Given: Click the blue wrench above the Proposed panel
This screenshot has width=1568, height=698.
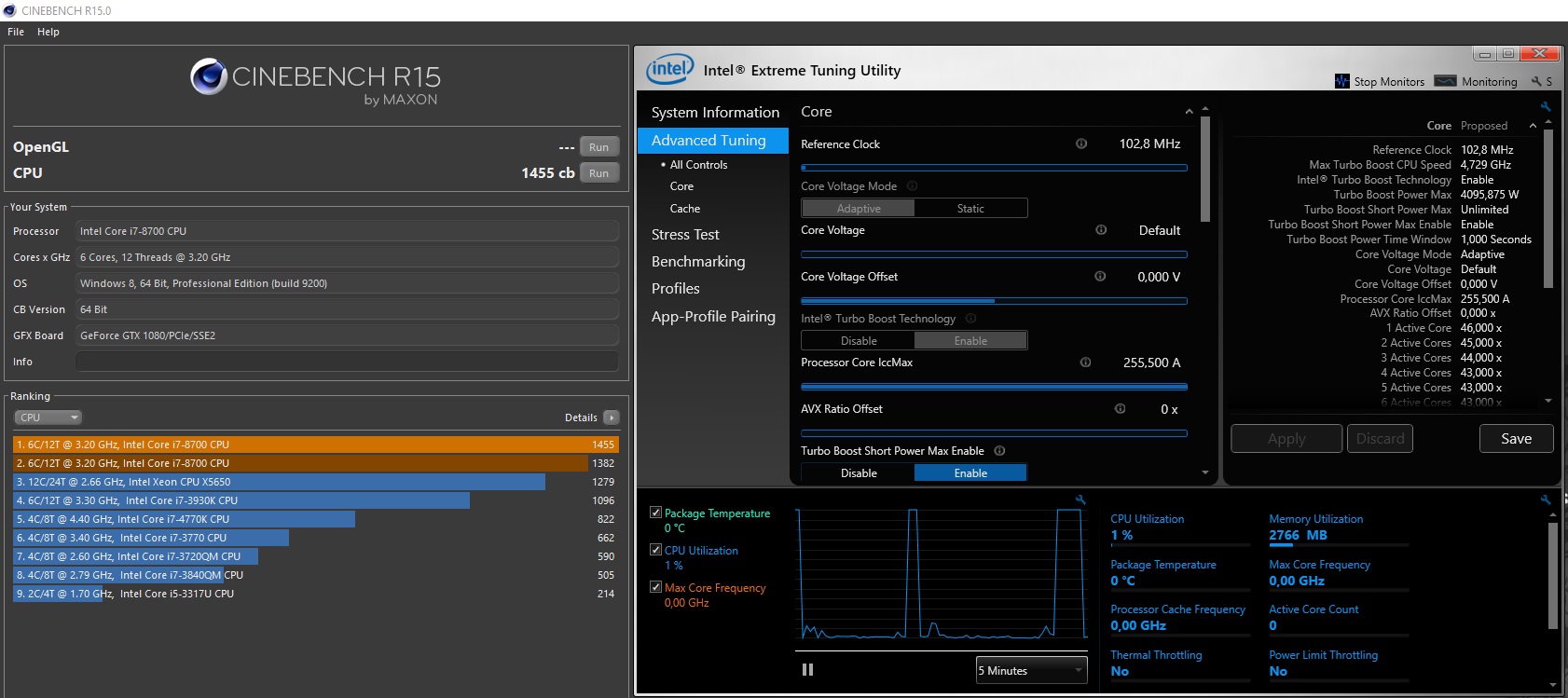Looking at the screenshot, I should (x=1546, y=107).
